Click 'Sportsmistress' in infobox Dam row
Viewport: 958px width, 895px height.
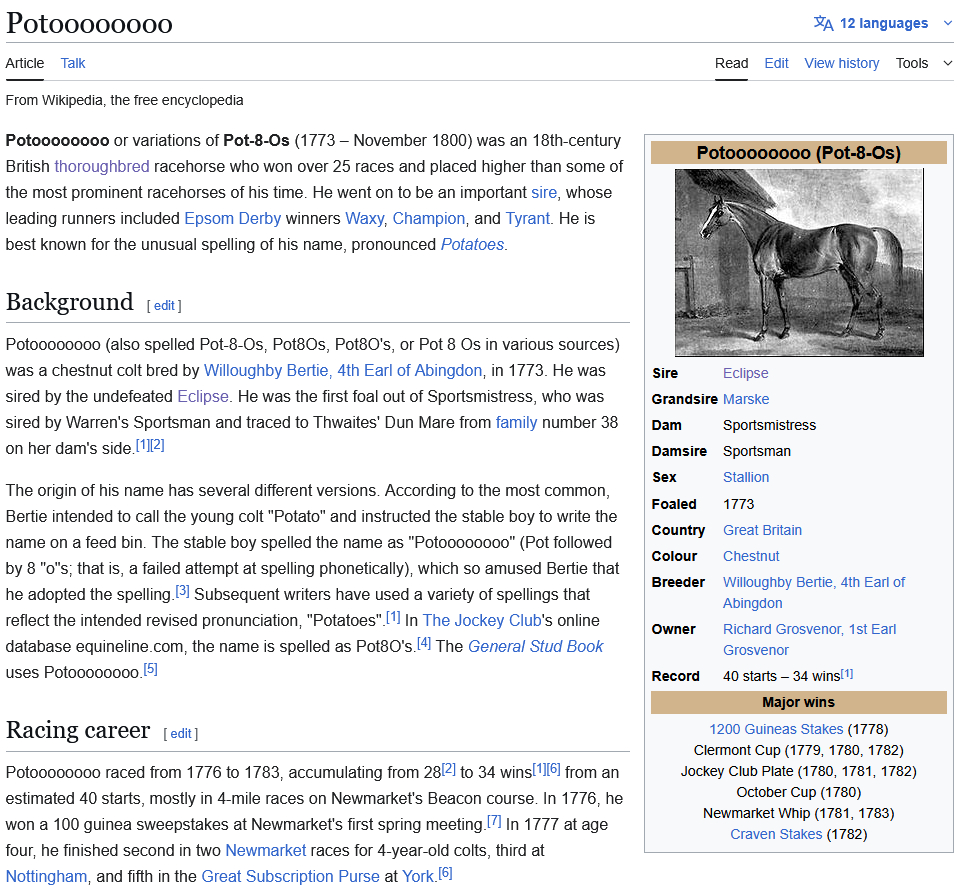click(769, 425)
